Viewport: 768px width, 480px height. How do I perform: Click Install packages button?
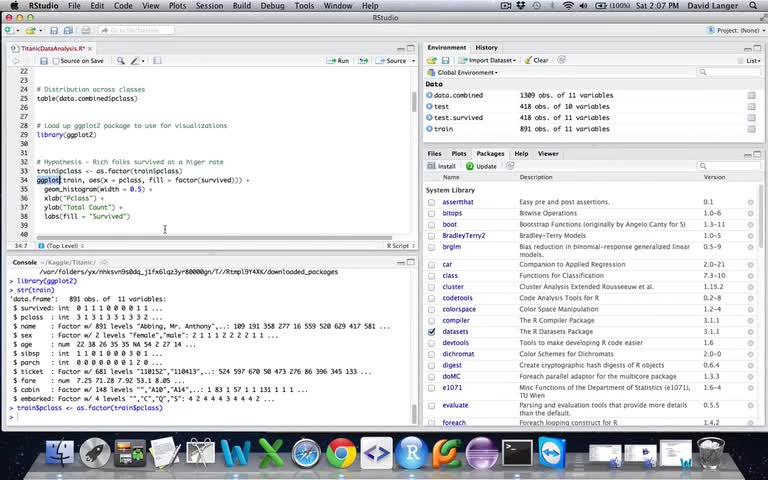pos(441,166)
